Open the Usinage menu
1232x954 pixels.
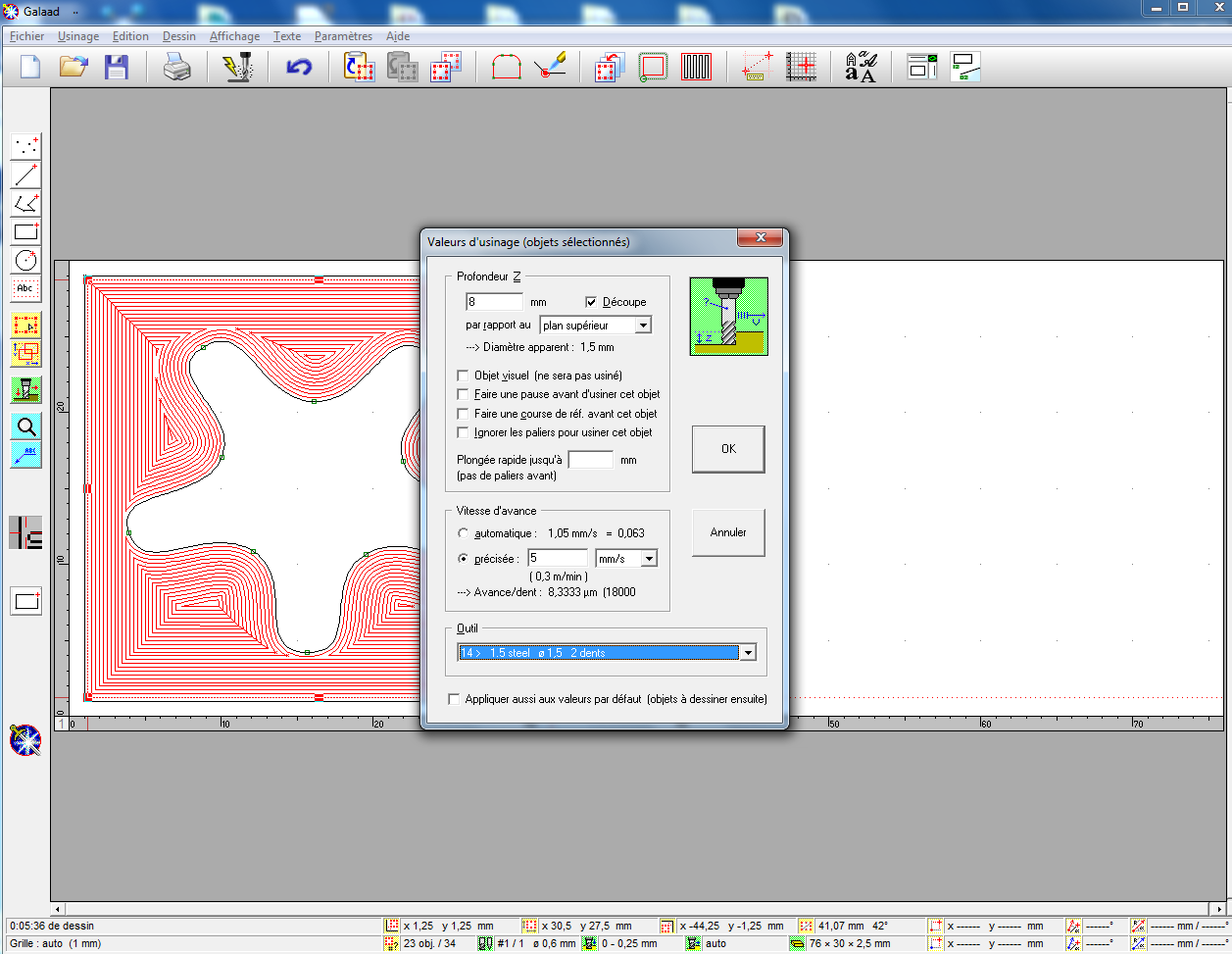click(78, 36)
